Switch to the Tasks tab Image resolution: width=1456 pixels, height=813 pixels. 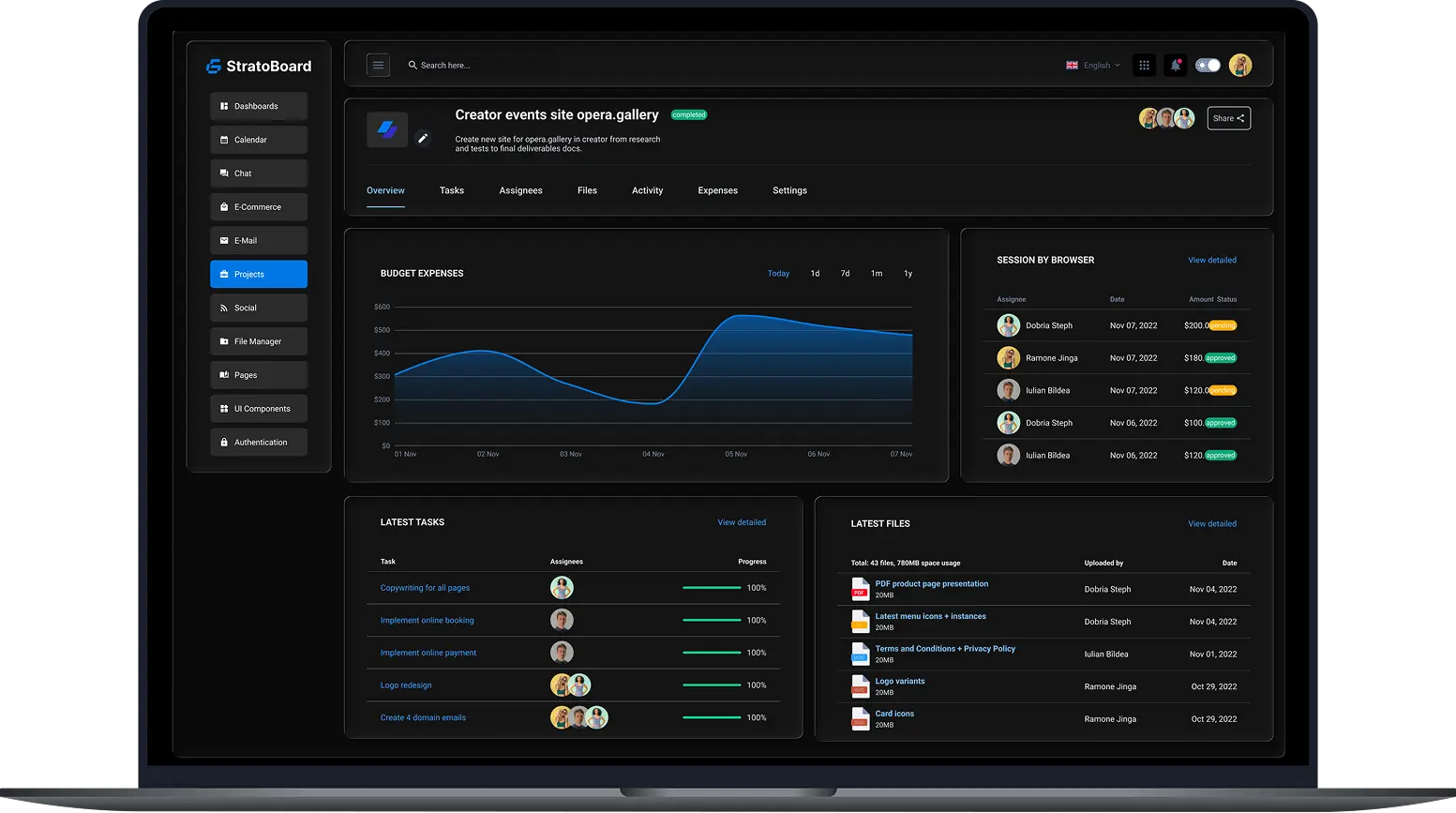[x=452, y=190]
